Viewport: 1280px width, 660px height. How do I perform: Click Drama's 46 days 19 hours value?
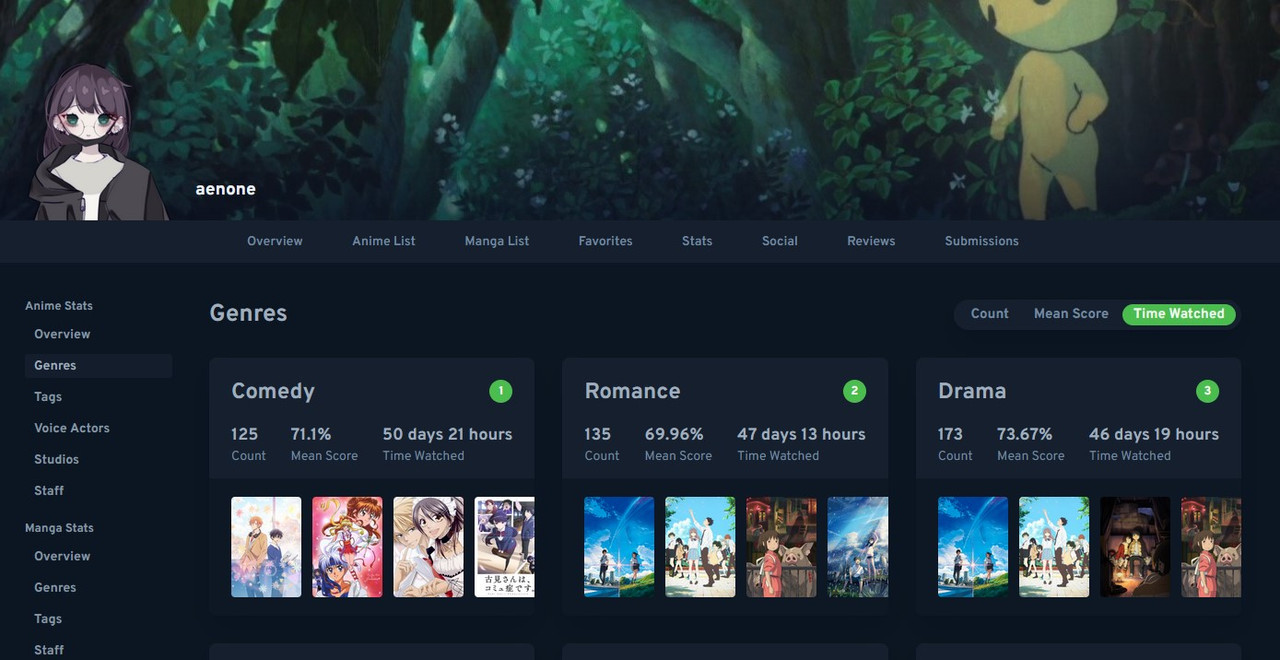tap(1154, 434)
